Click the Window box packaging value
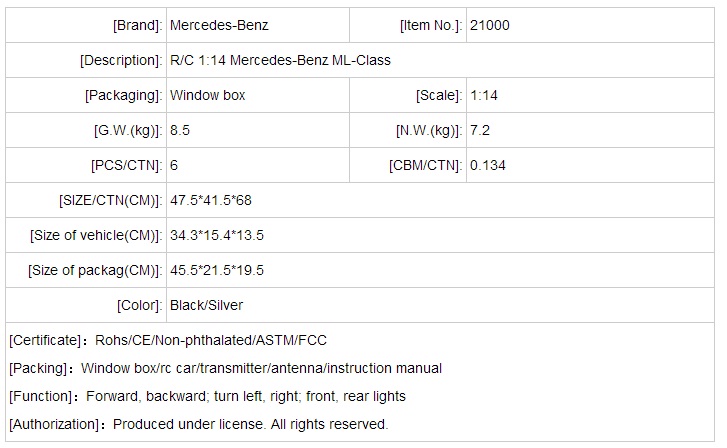 click(x=208, y=95)
